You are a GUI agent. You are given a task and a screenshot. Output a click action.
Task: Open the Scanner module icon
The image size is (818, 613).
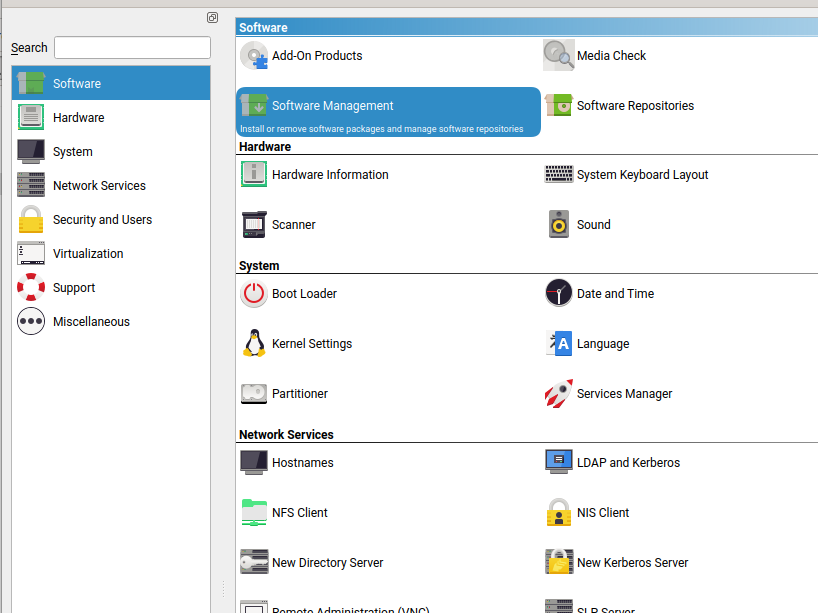point(254,224)
